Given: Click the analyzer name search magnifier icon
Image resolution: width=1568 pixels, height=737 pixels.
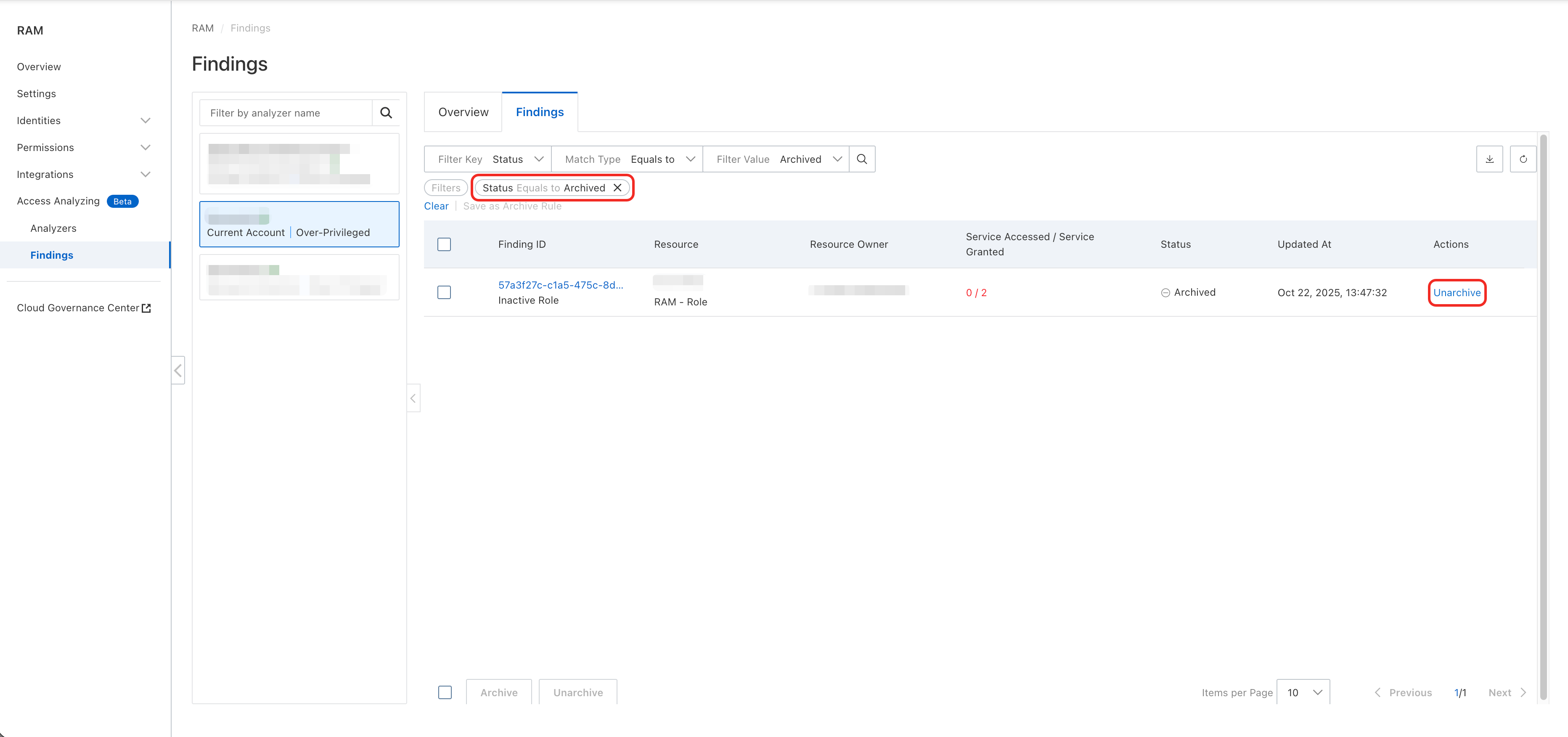Looking at the screenshot, I should [386, 113].
